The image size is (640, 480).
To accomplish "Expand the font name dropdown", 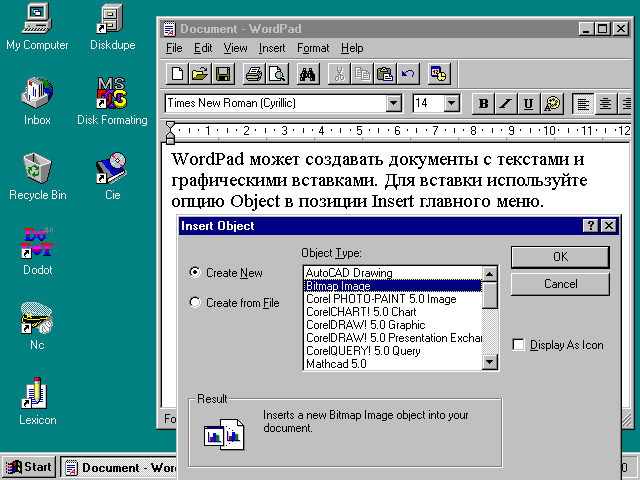I will [393, 103].
